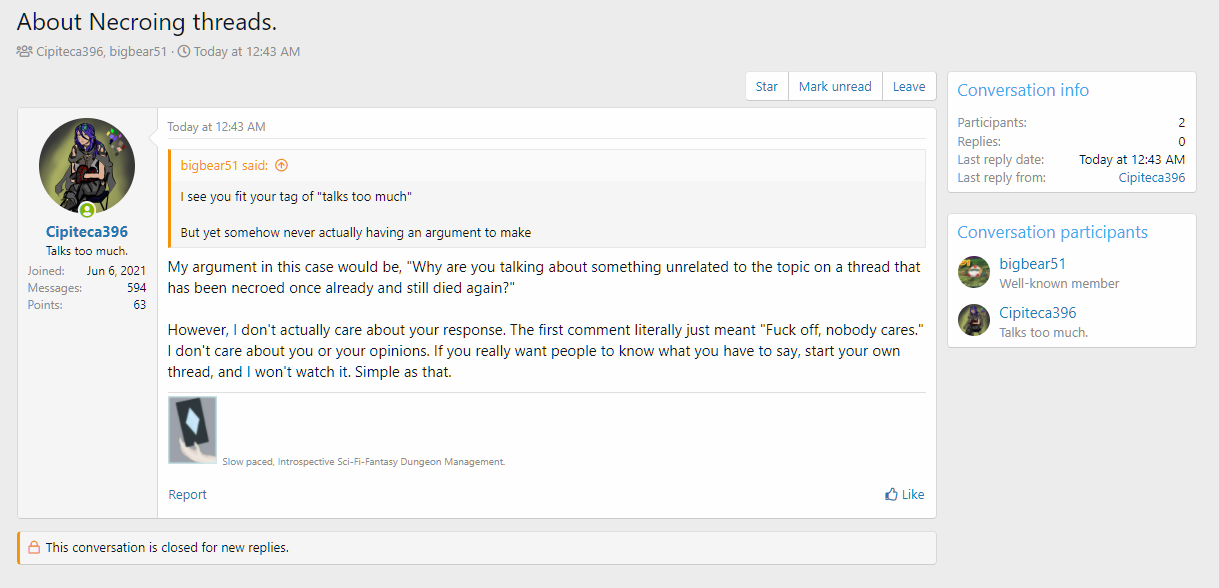Click the signature book cover thumbnail
The width and height of the screenshot is (1219, 588).
click(192, 430)
